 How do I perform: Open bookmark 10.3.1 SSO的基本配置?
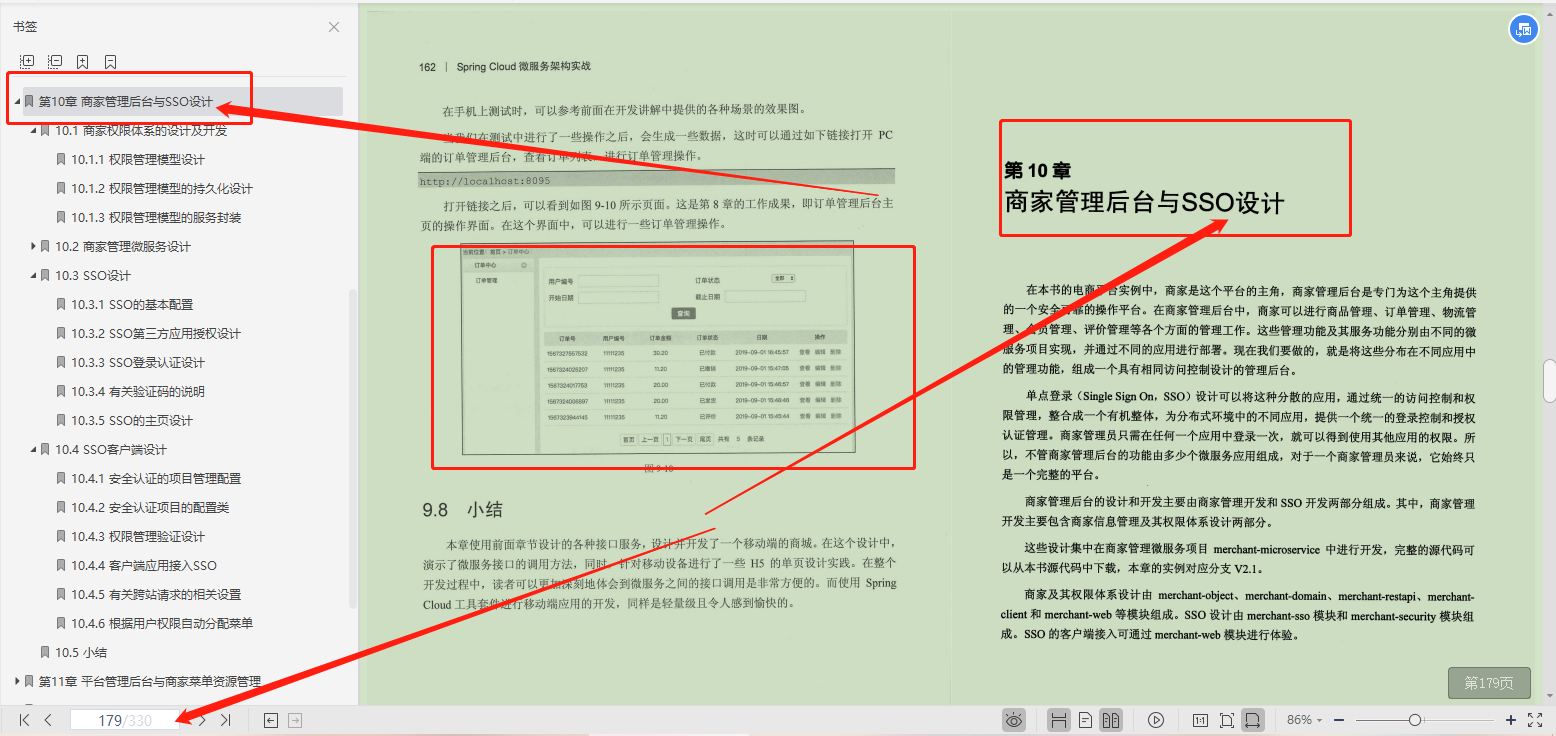click(x=132, y=304)
